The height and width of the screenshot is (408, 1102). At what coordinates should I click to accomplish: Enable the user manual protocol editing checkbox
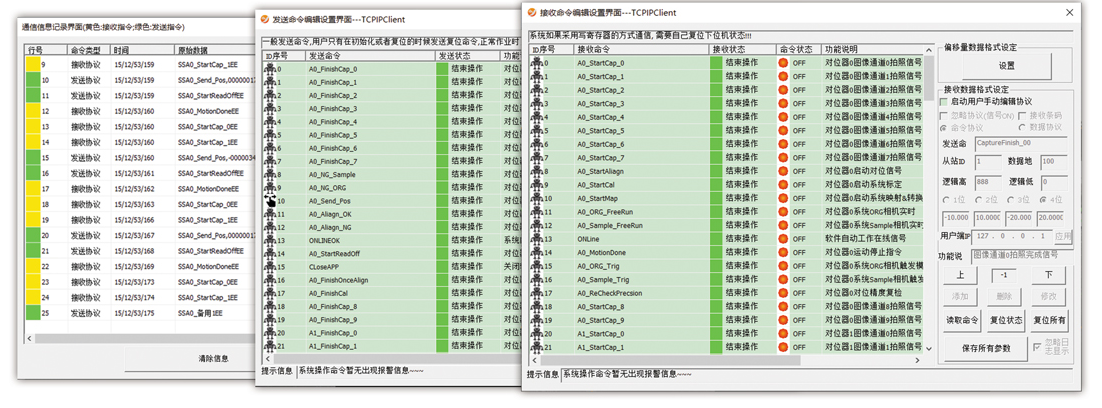pyautogui.click(x=945, y=102)
